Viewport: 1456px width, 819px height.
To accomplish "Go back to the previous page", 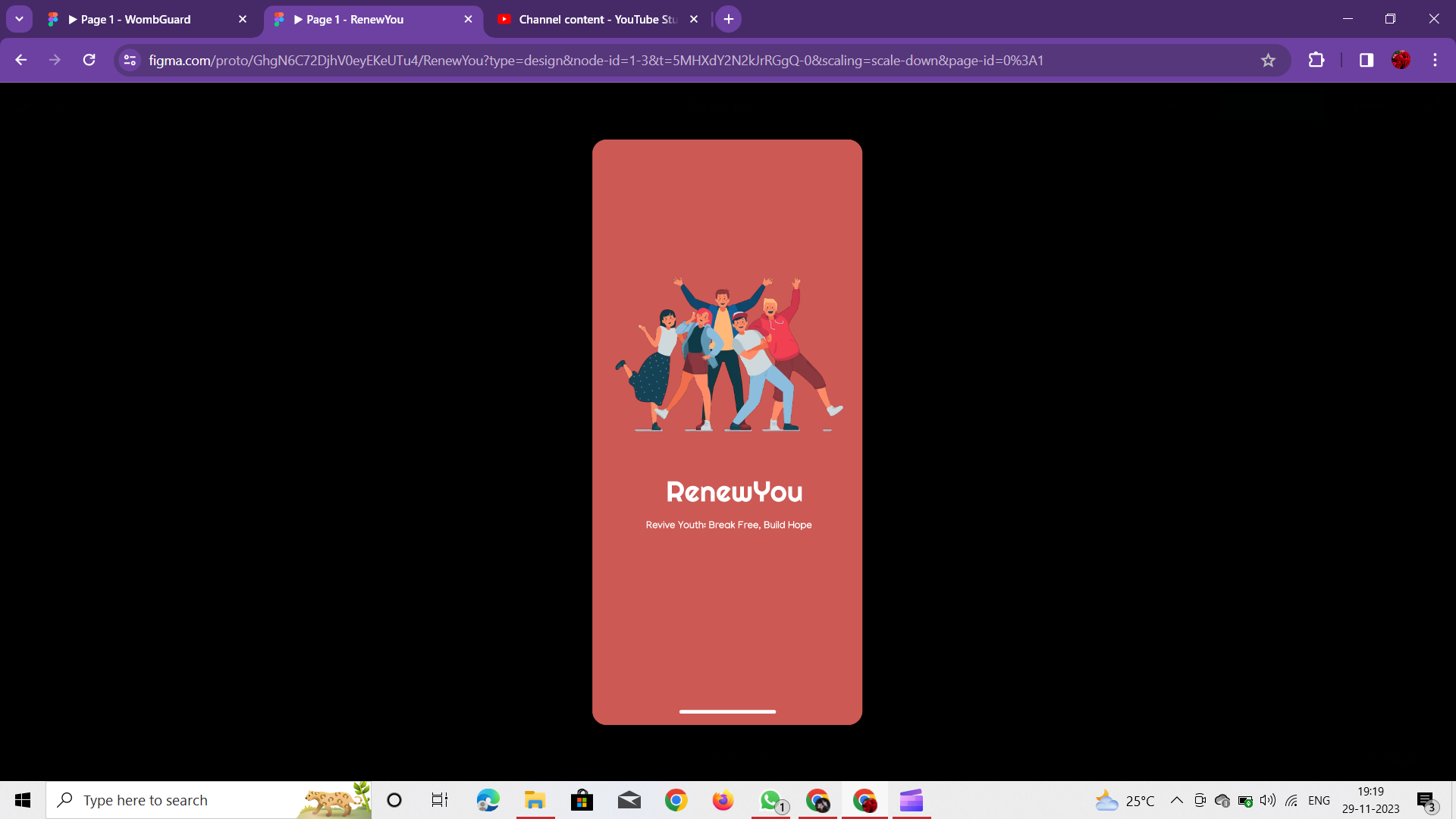I will coord(21,60).
